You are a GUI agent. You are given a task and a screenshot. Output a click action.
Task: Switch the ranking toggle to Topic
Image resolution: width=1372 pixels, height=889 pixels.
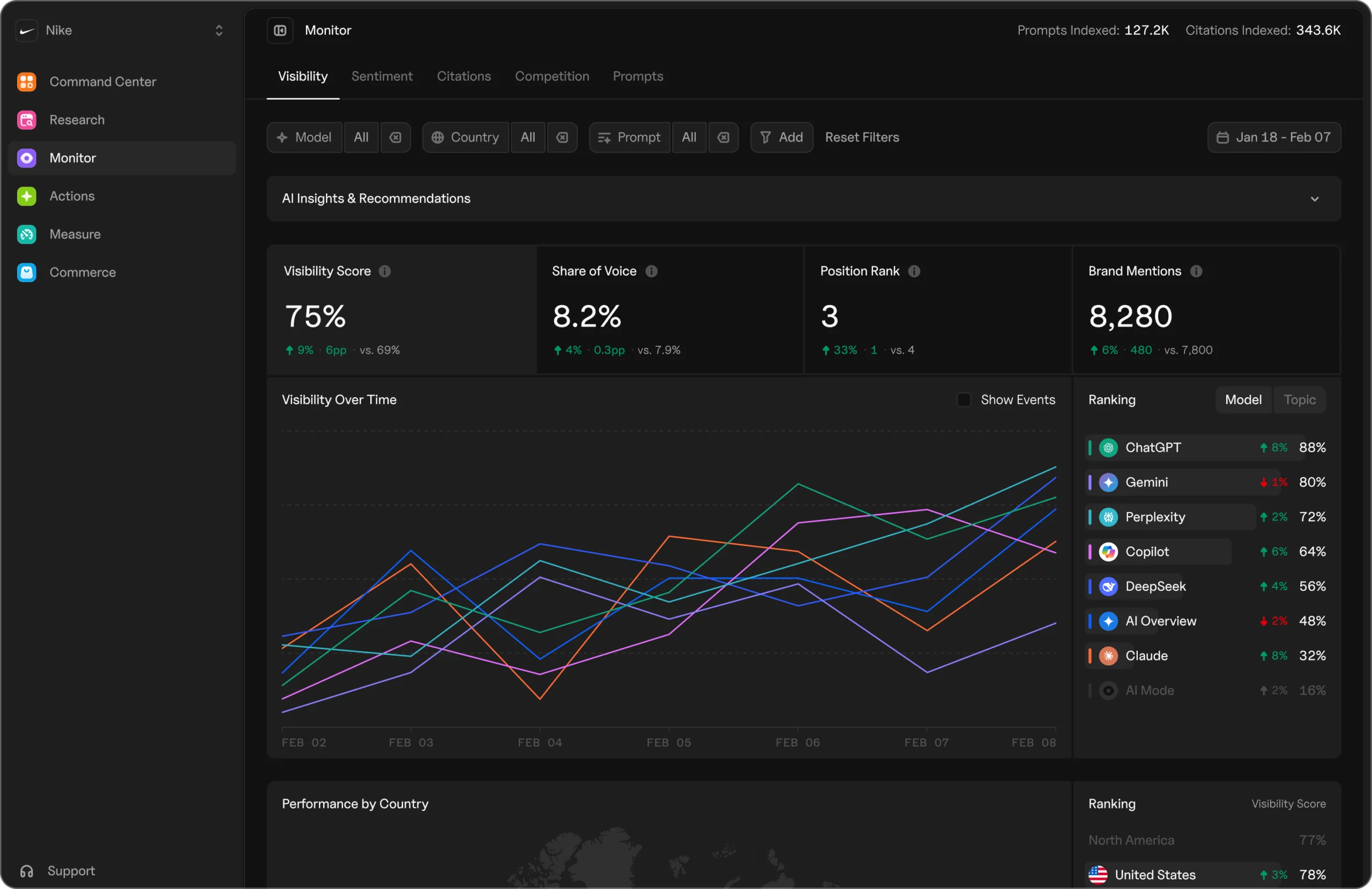pyautogui.click(x=1299, y=400)
